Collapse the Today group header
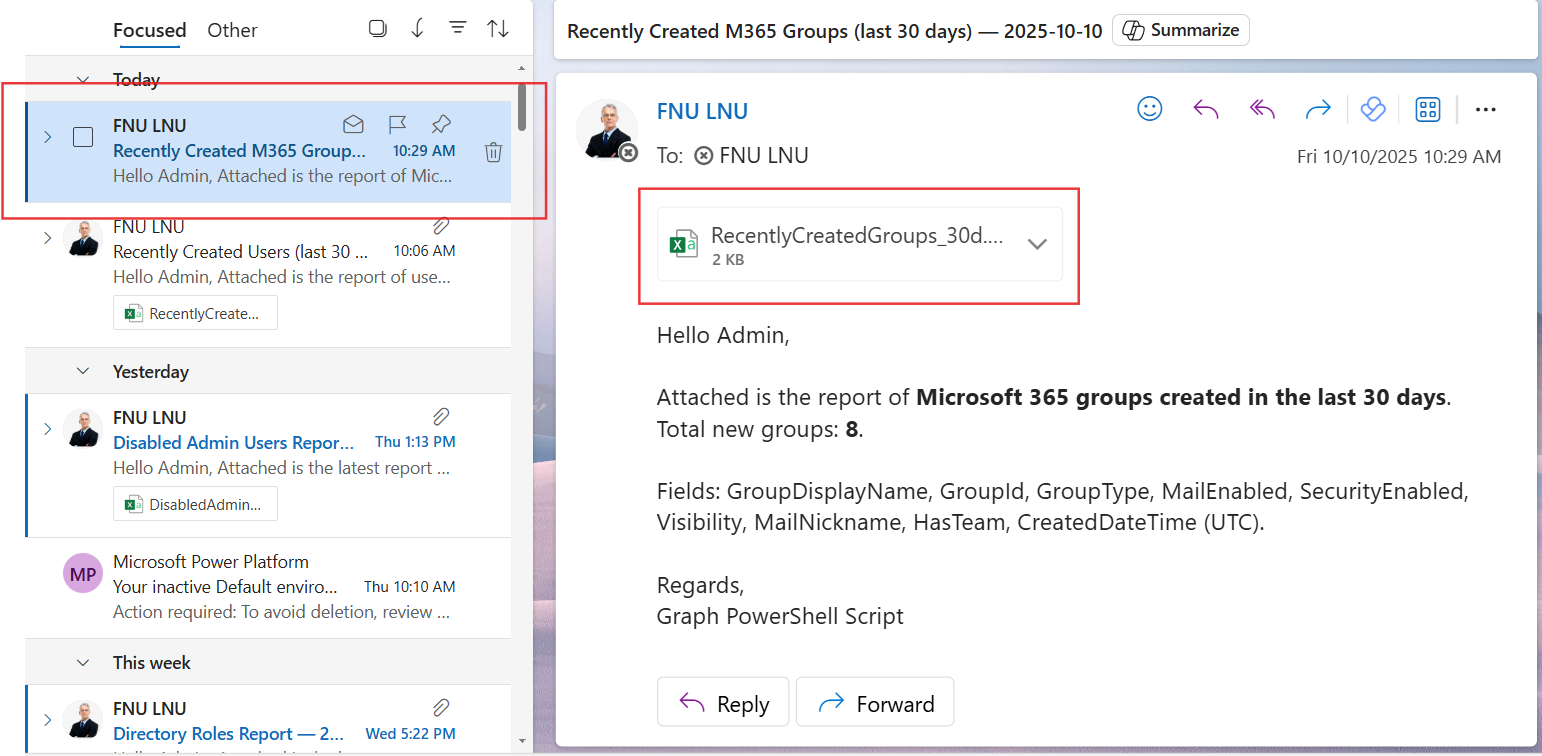 click(84, 80)
